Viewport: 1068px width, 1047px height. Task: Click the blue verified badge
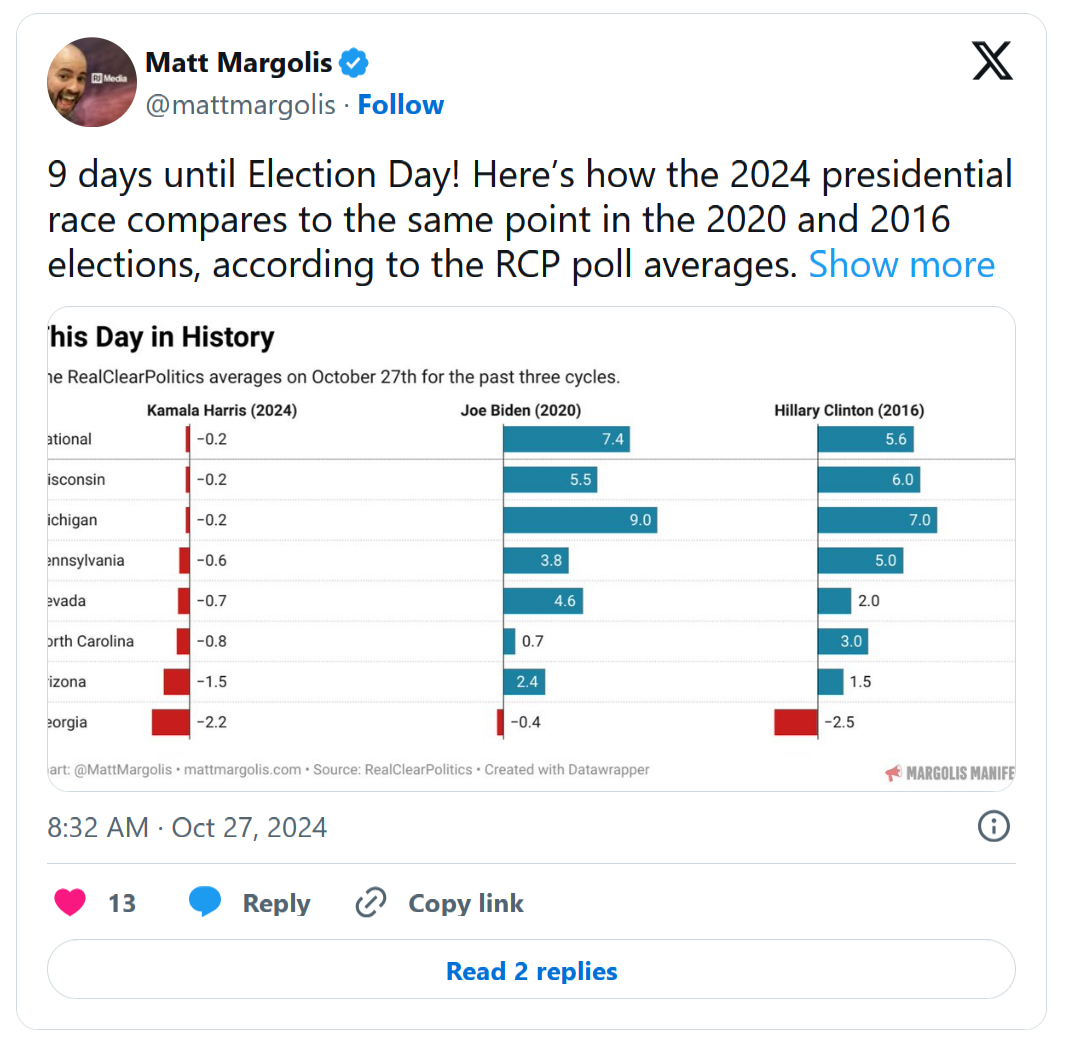(x=353, y=63)
